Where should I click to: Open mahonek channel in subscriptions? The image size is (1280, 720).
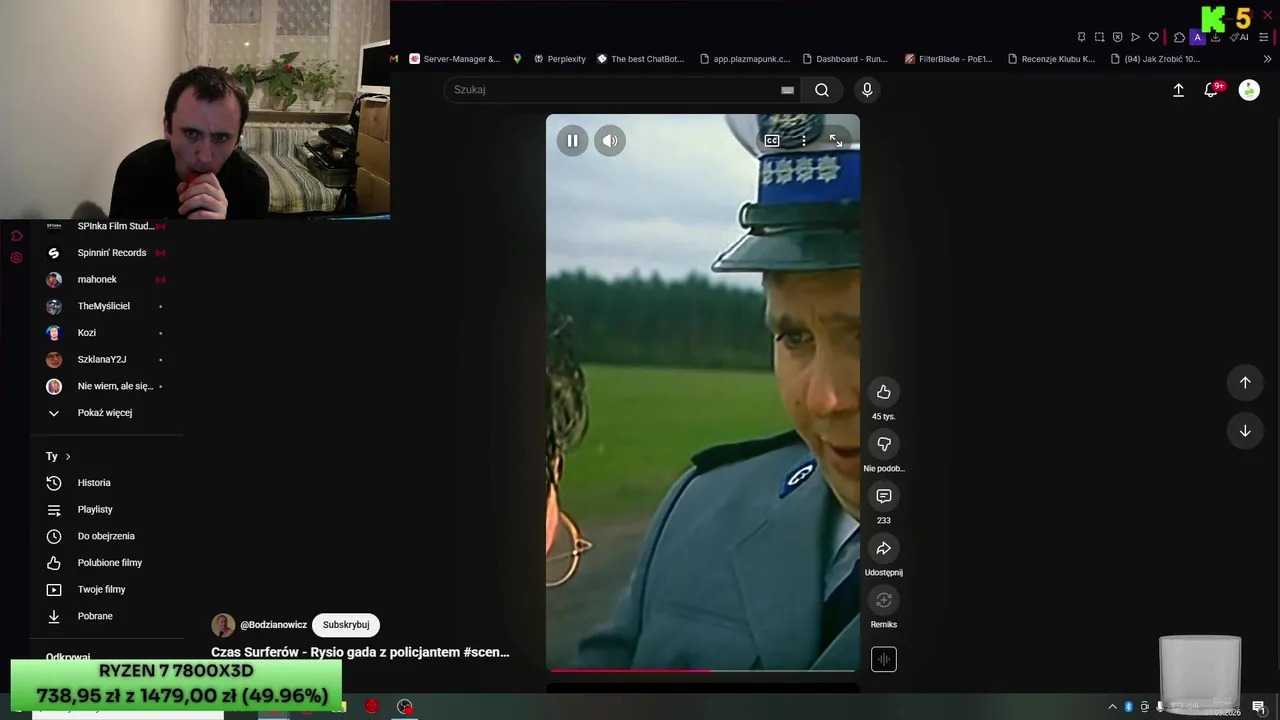(x=106, y=280)
